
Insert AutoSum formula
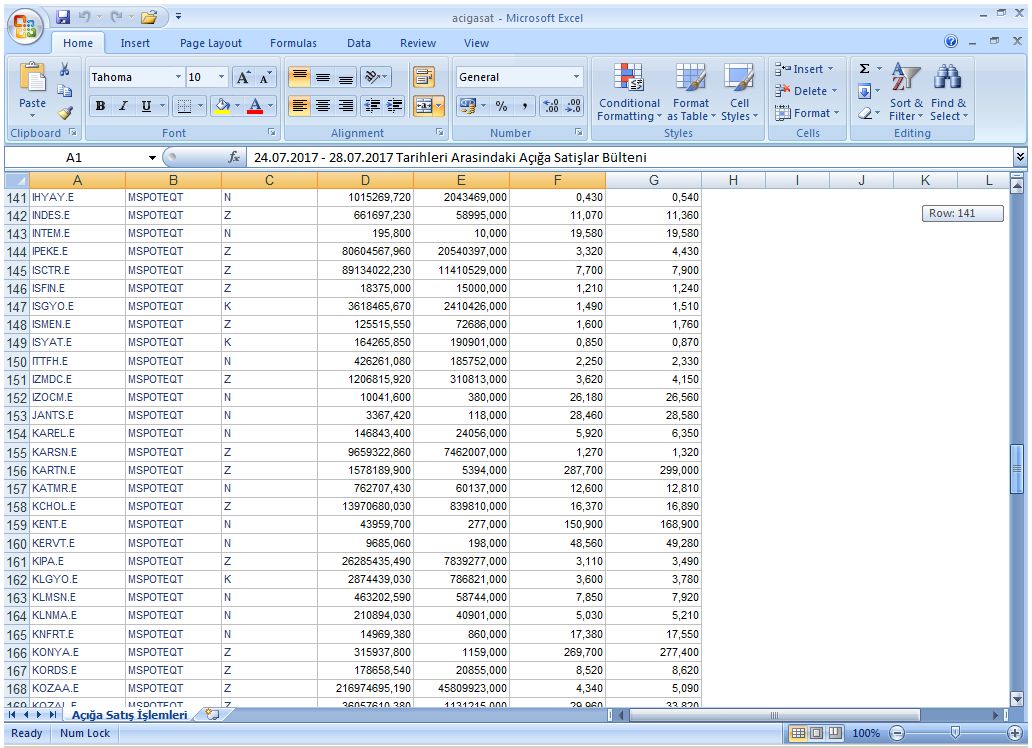pos(865,68)
